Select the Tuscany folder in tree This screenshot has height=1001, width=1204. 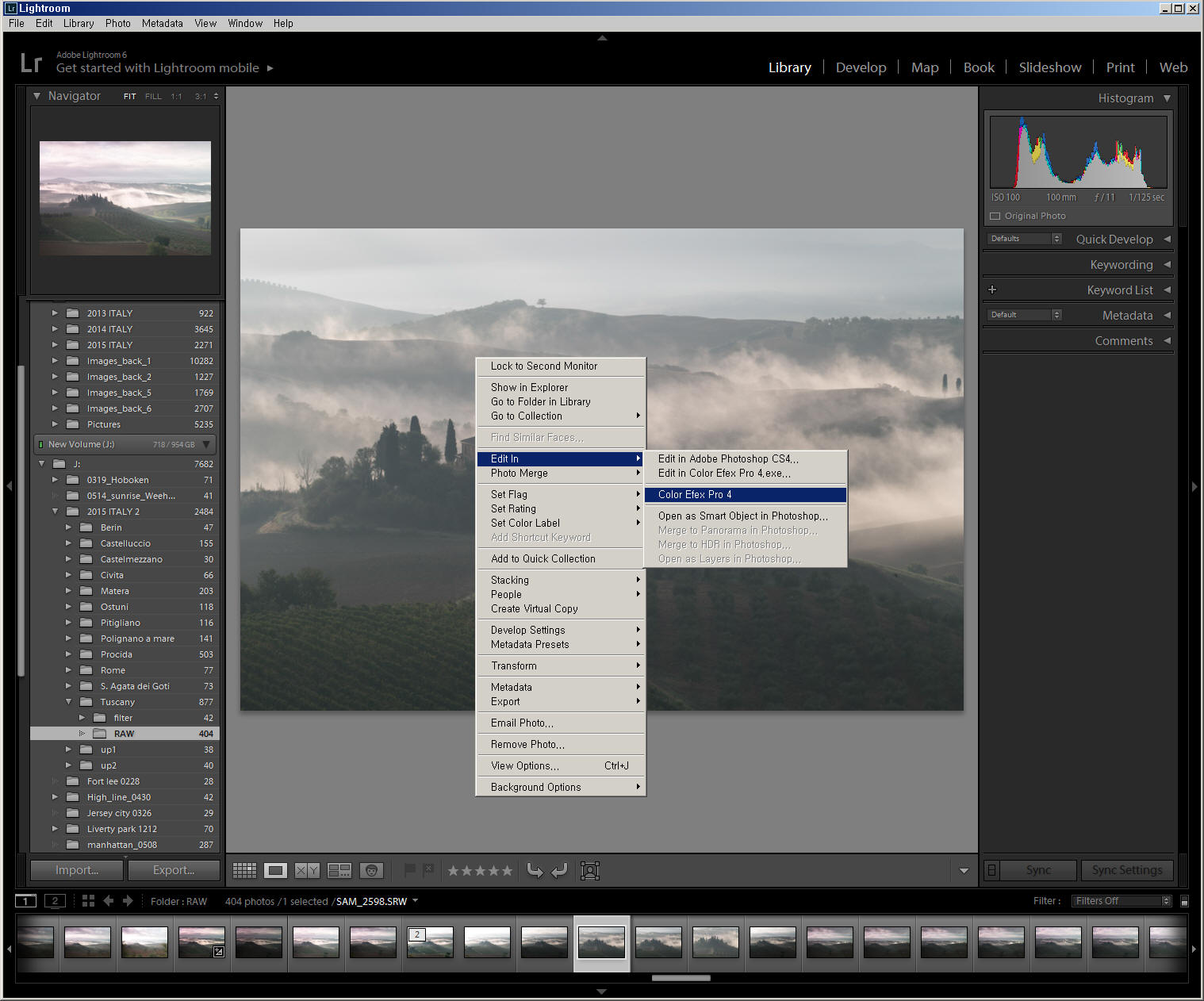tap(117, 702)
